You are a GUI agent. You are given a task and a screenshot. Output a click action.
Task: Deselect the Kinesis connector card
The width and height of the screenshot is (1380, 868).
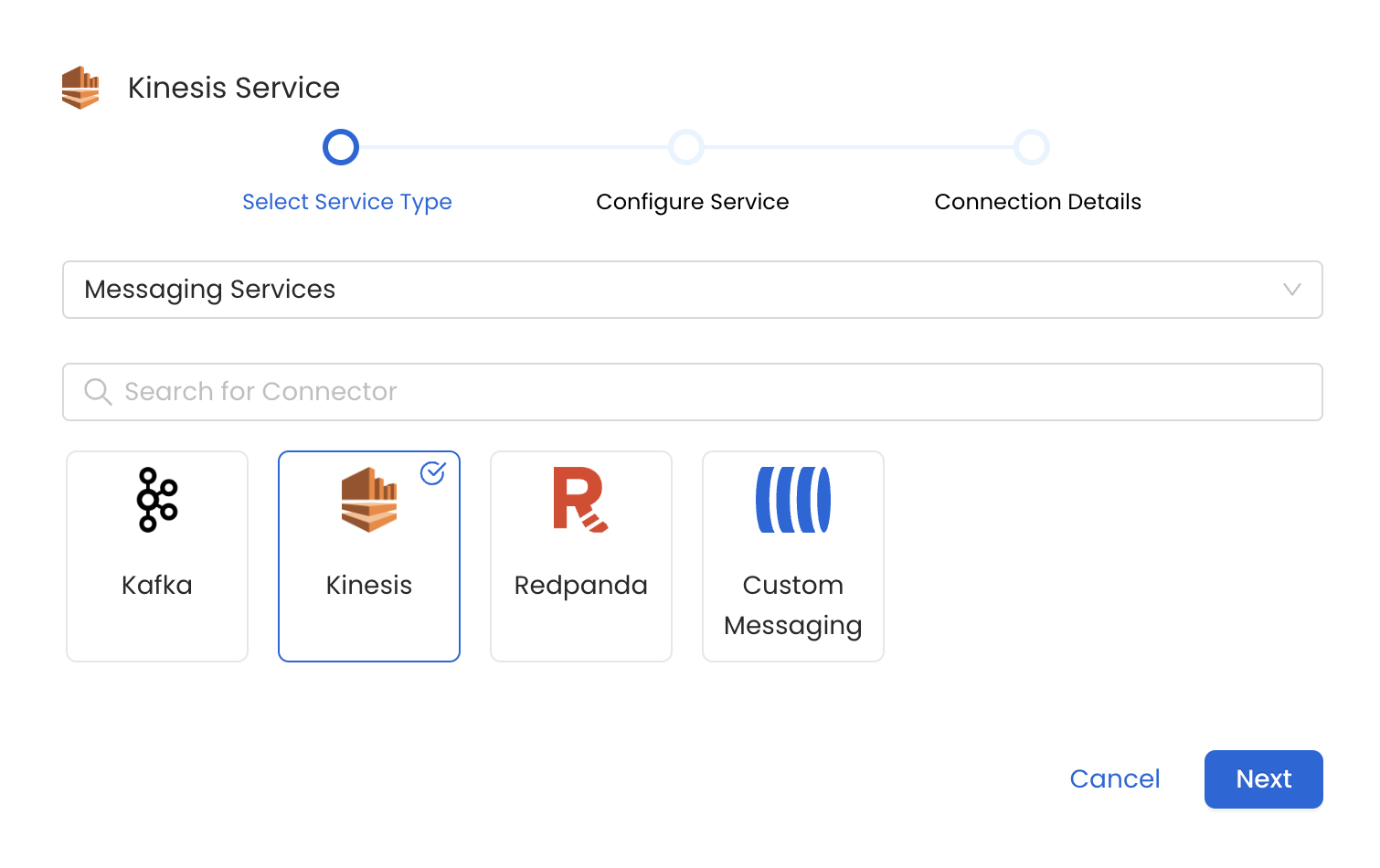coord(368,556)
